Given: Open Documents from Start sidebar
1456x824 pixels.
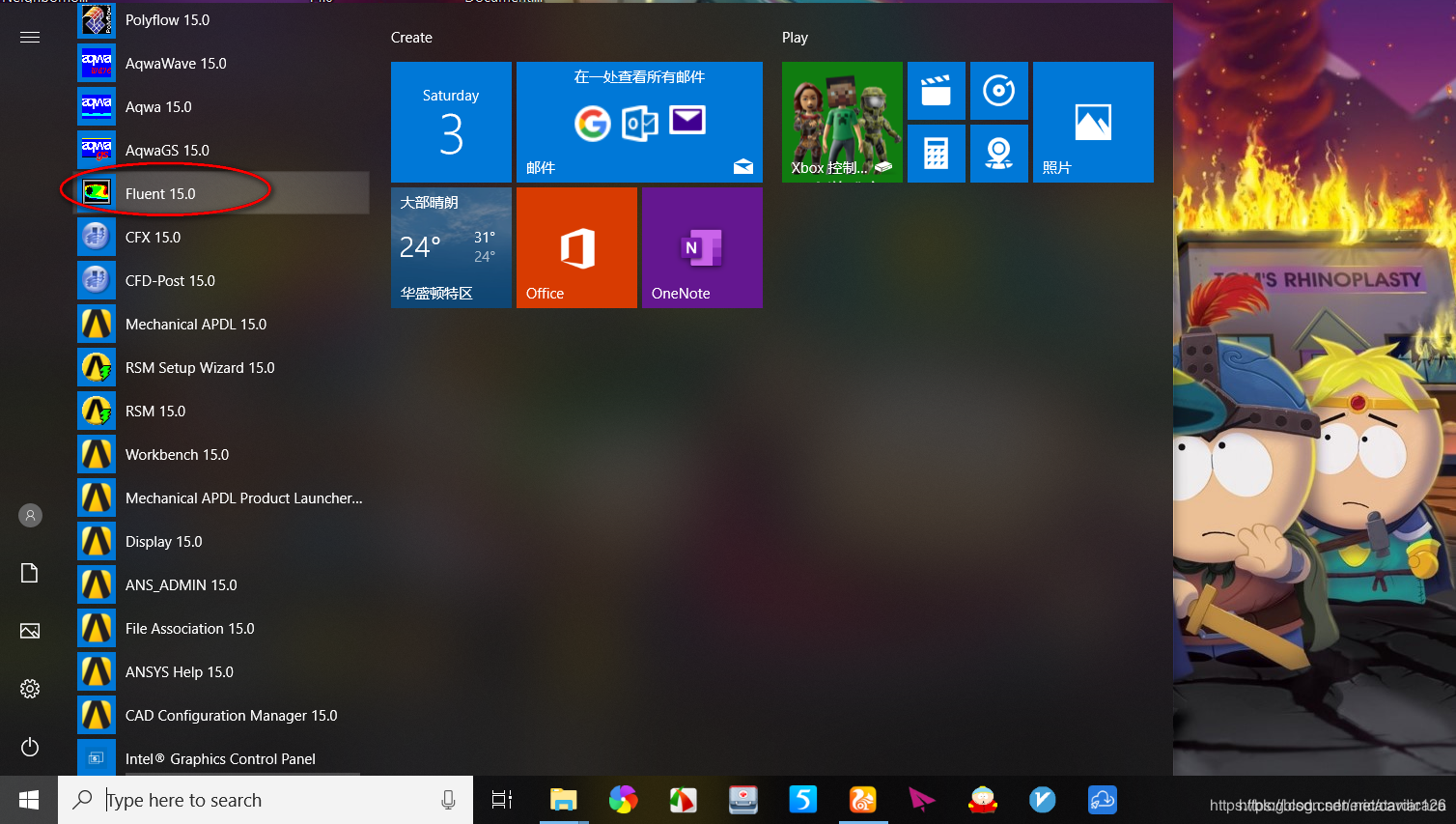Looking at the screenshot, I should tap(30, 573).
